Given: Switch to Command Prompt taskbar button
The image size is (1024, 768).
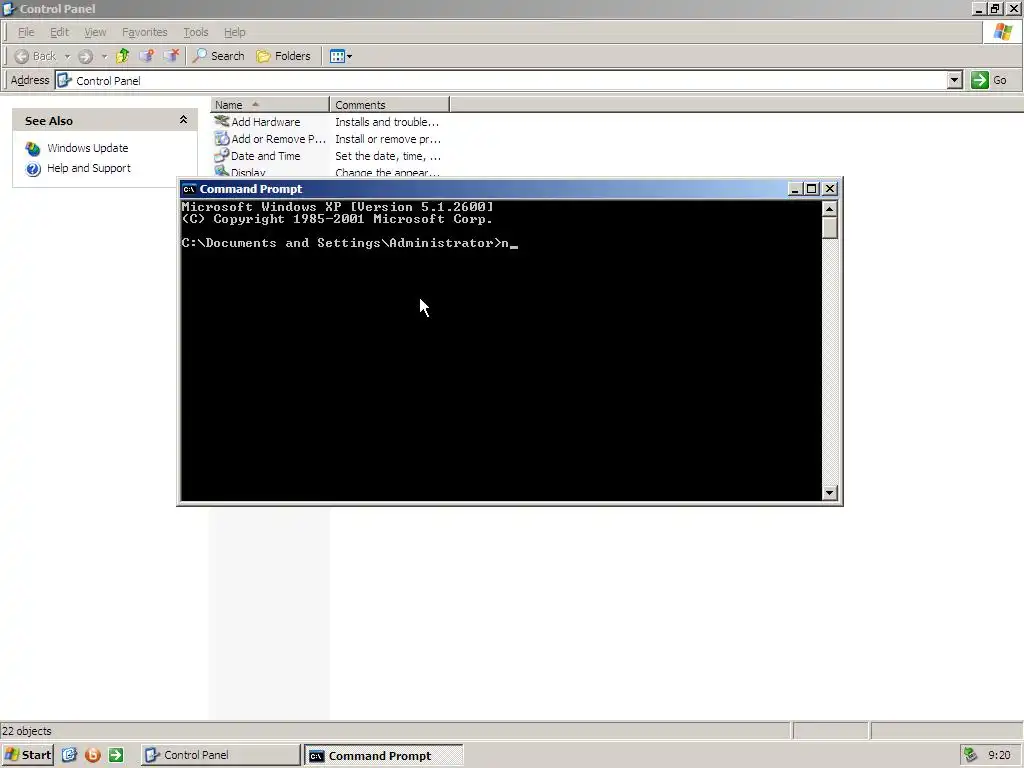Looking at the screenshot, I should (384, 756).
